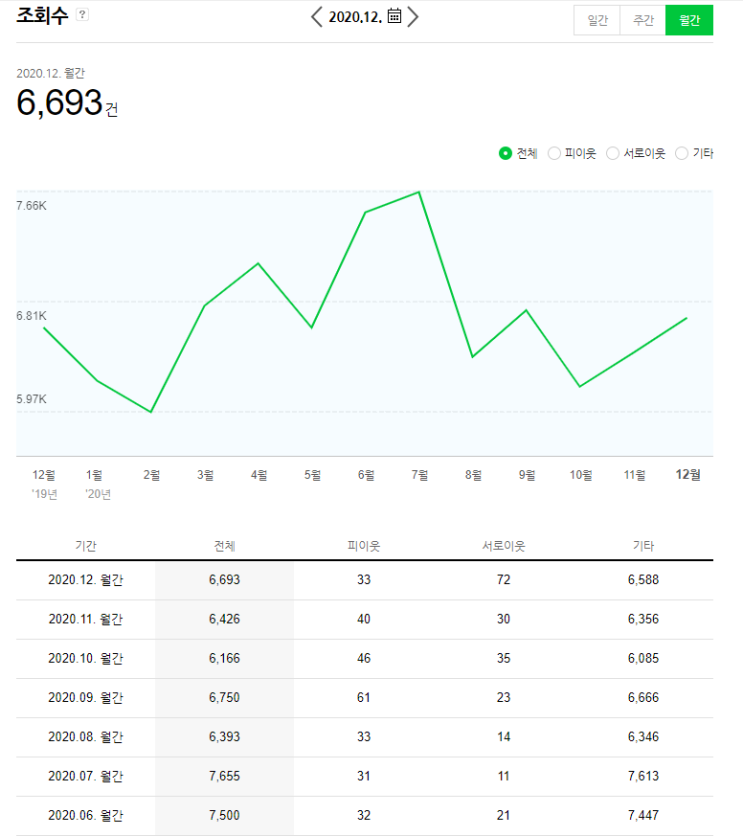Select the 서로이웃 radio button

coord(613,153)
